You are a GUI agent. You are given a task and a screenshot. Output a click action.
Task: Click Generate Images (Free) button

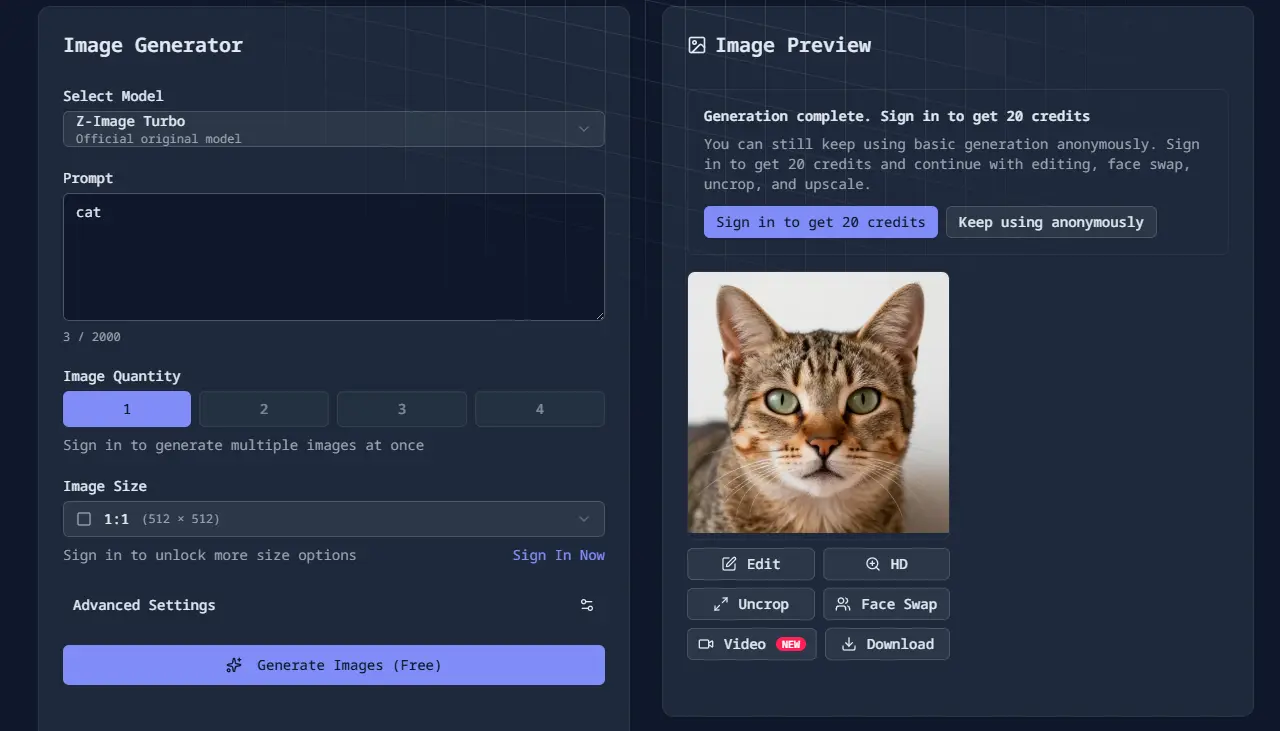pyautogui.click(x=334, y=665)
